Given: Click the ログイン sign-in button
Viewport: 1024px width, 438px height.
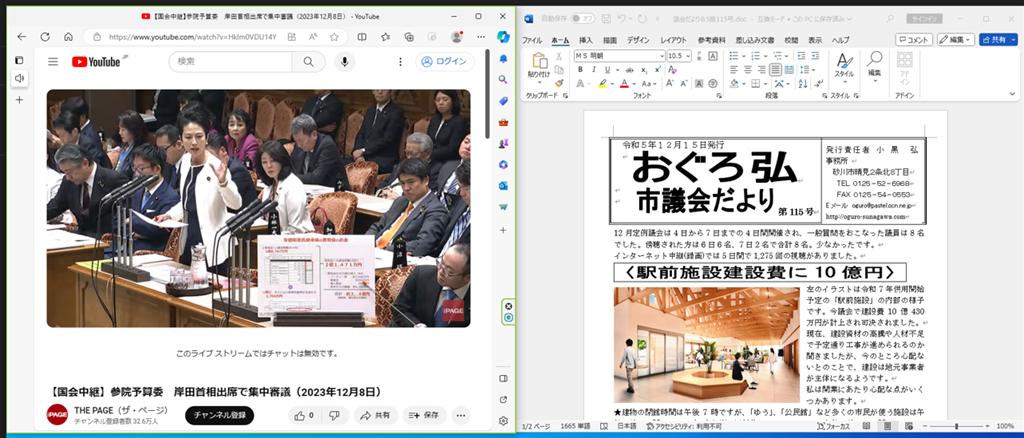Looking at the screenshot, I should coord(443,62).
